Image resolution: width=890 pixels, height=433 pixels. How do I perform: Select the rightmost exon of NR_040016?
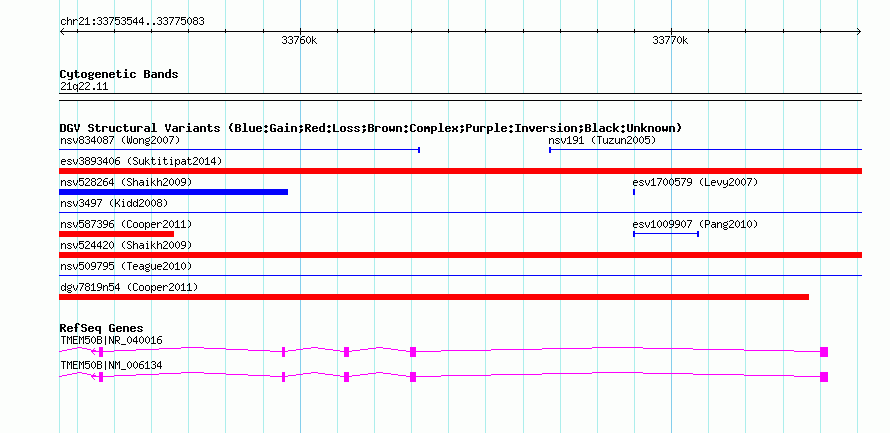824,352
